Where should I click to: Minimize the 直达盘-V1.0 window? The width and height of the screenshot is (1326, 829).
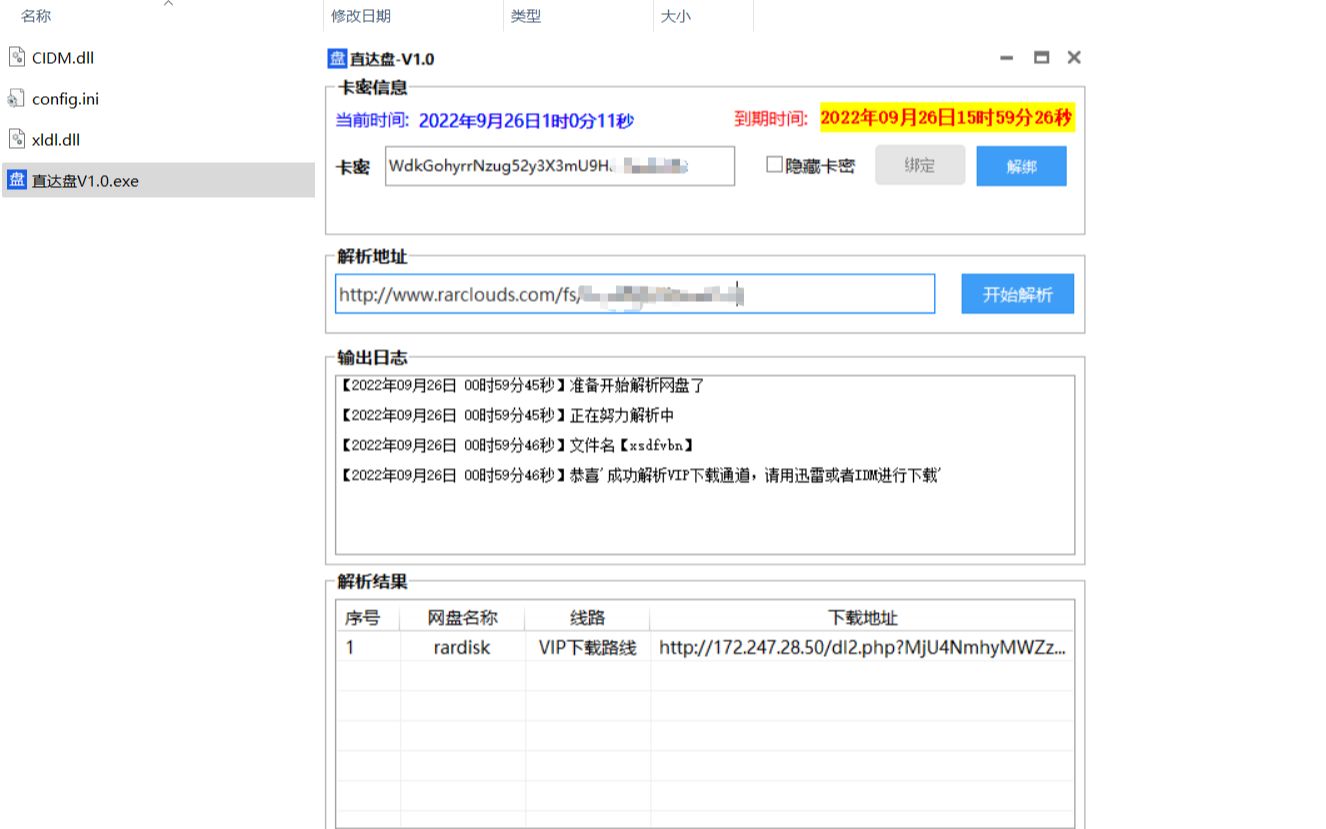tap(1007, 58)
